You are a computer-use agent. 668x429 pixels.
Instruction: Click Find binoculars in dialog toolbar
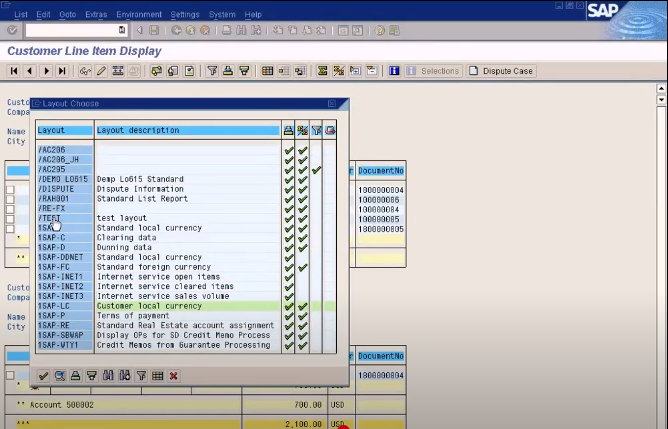[x=108, y=376]
